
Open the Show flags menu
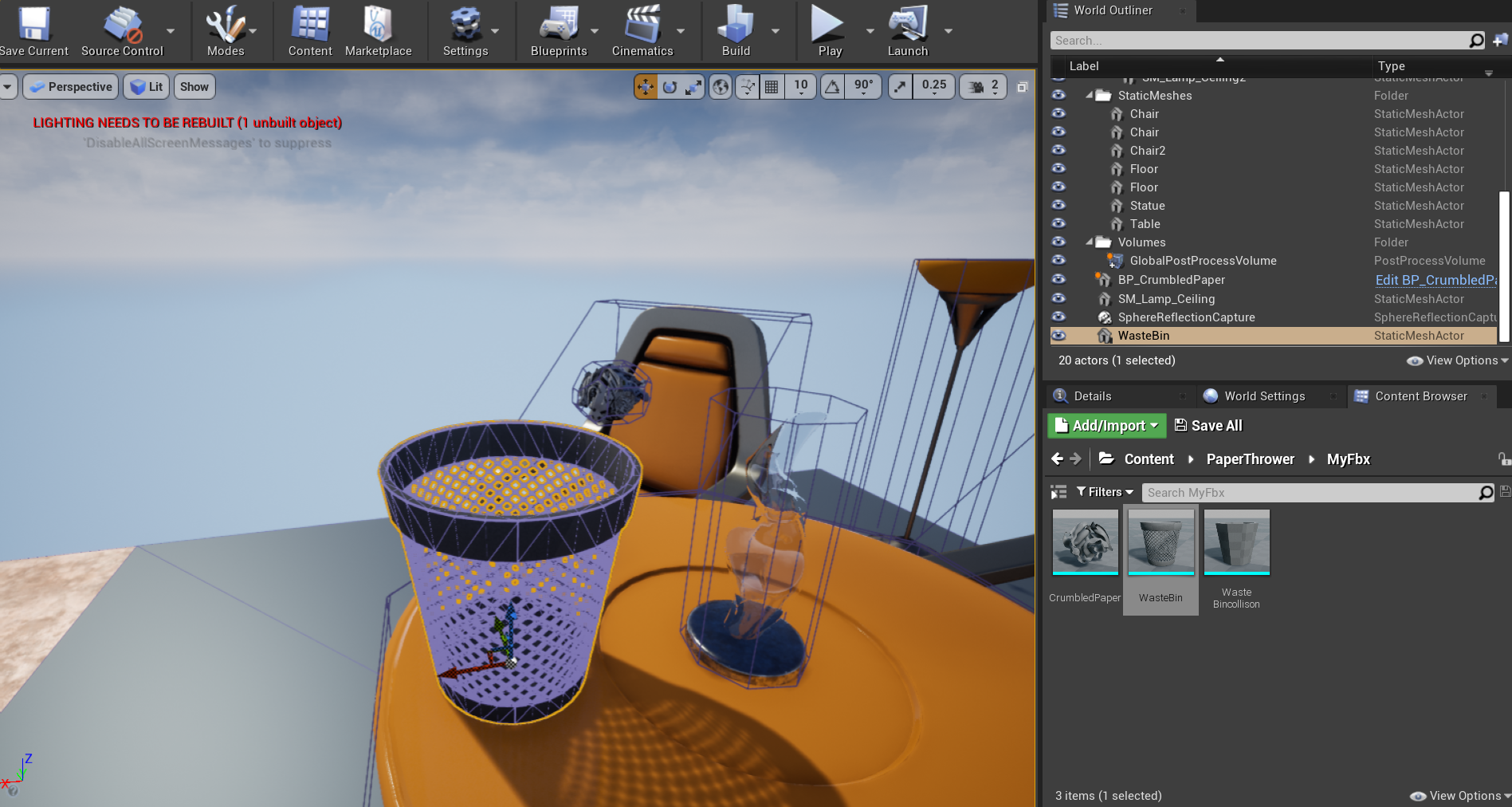(194, 87)
